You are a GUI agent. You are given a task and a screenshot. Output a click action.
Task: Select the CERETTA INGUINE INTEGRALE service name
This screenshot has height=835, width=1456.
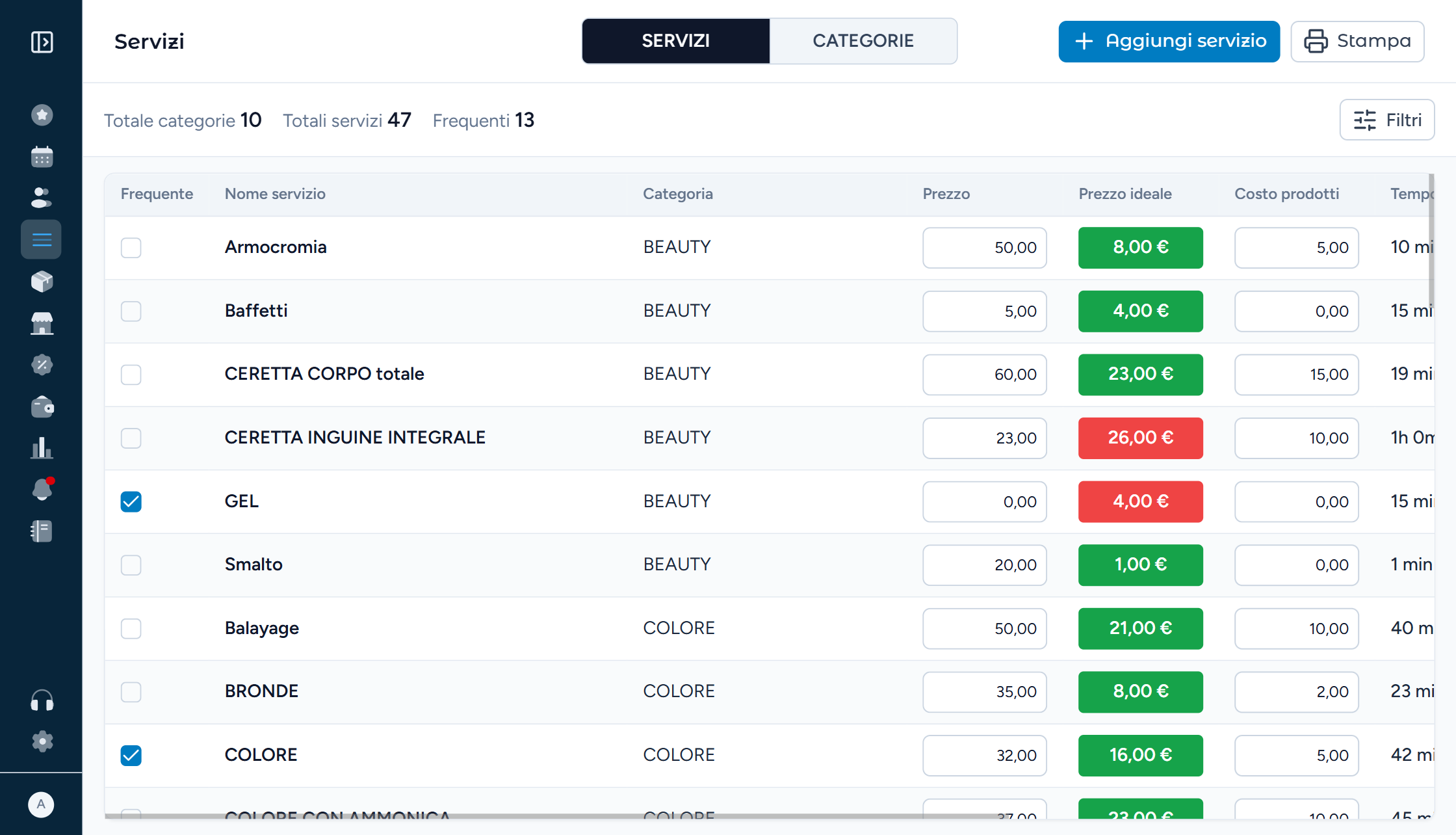coord(355,438)
